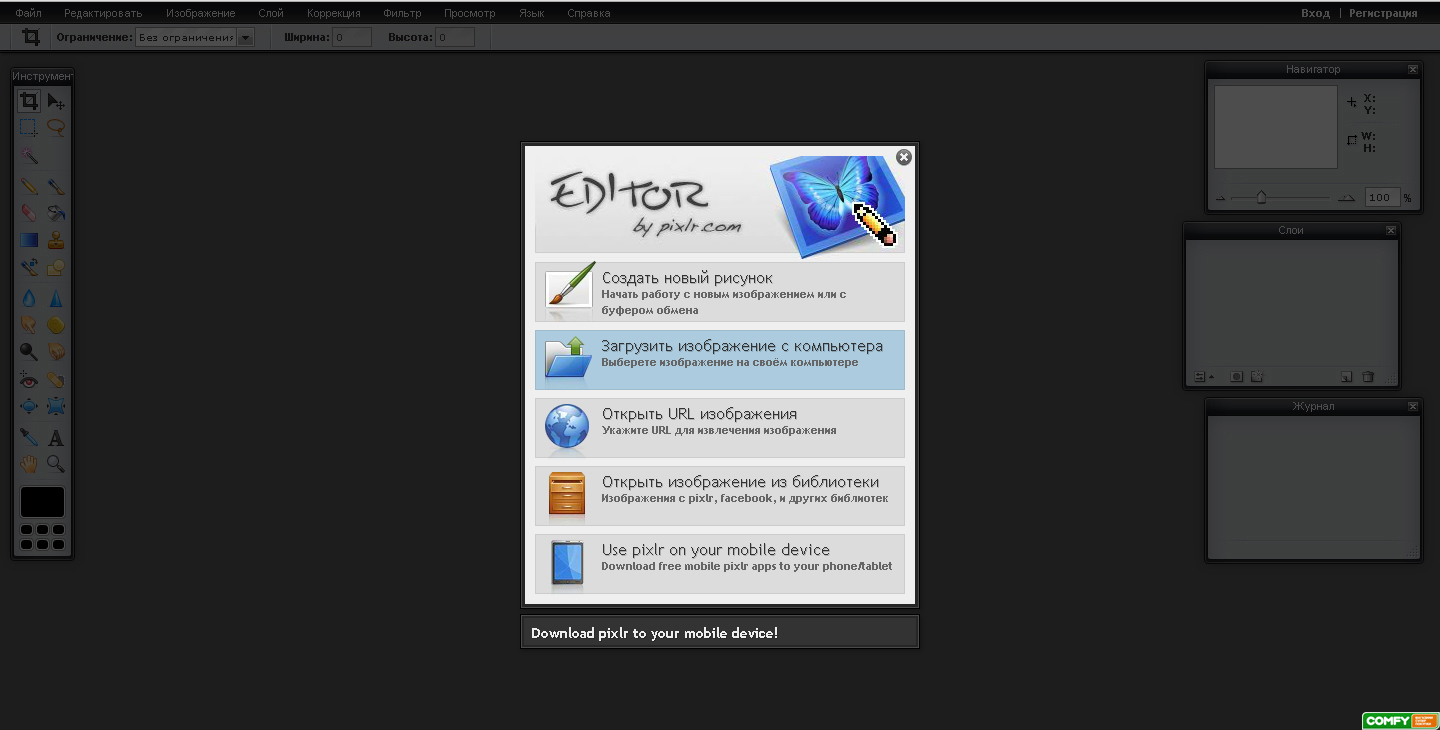1440x730 pixels.
Task: Select the Pinch tool
Action: (56, 407)
